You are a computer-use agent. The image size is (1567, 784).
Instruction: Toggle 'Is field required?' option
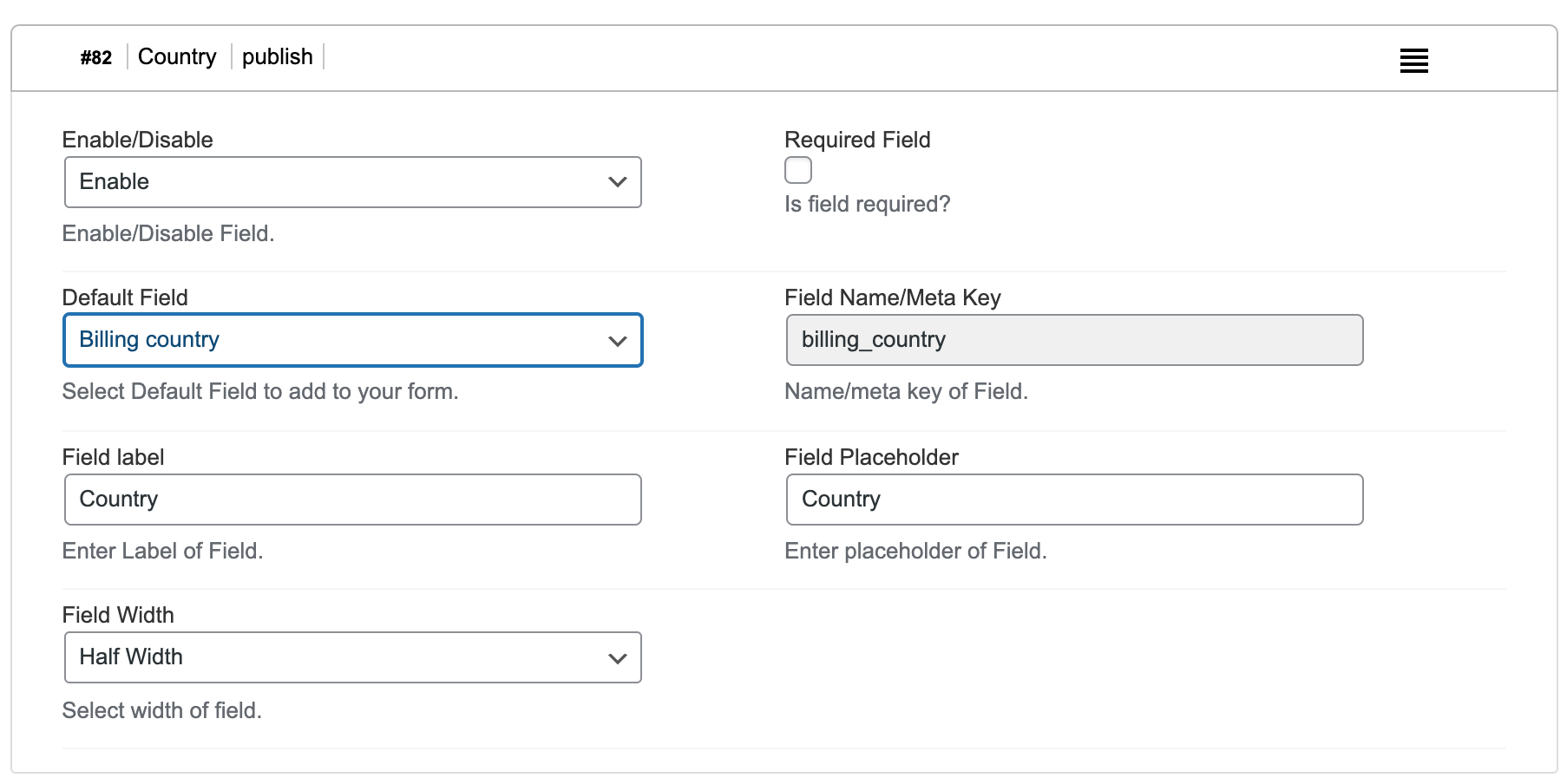click(797, 170)
